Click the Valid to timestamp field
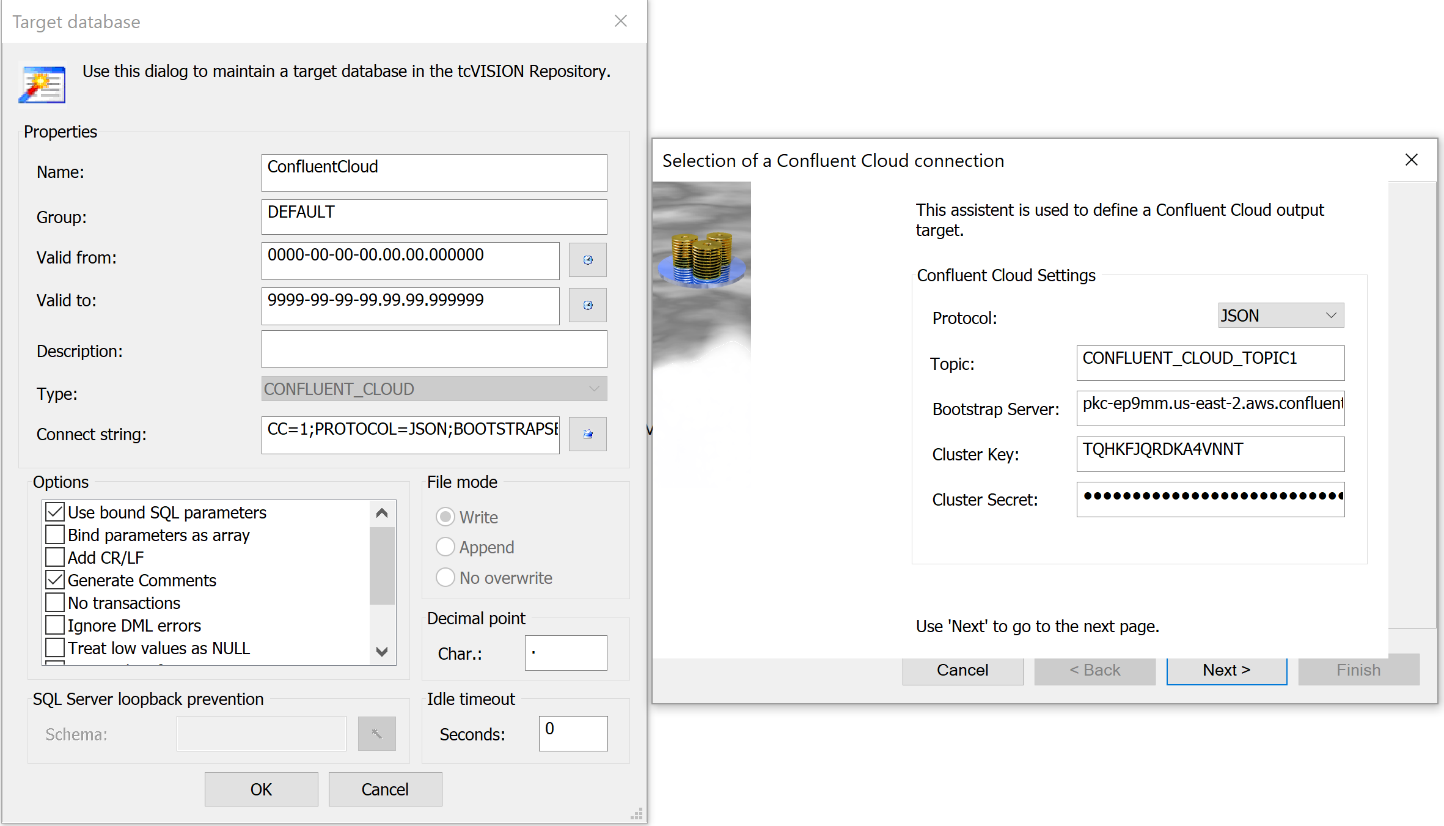This screenshot has width=1444, height=826. tap(410, 305)
